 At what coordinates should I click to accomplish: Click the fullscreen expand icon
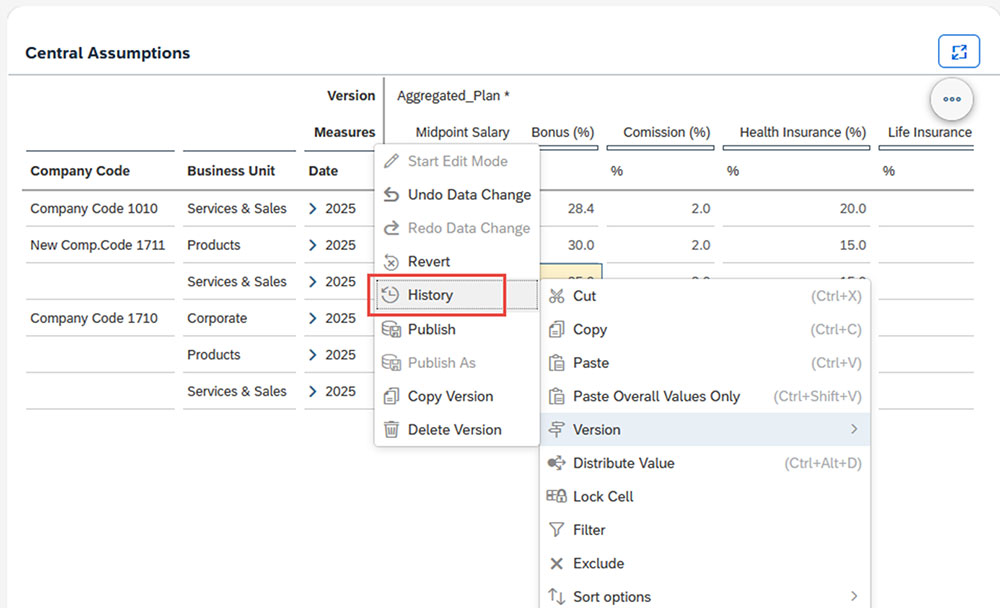958,52
